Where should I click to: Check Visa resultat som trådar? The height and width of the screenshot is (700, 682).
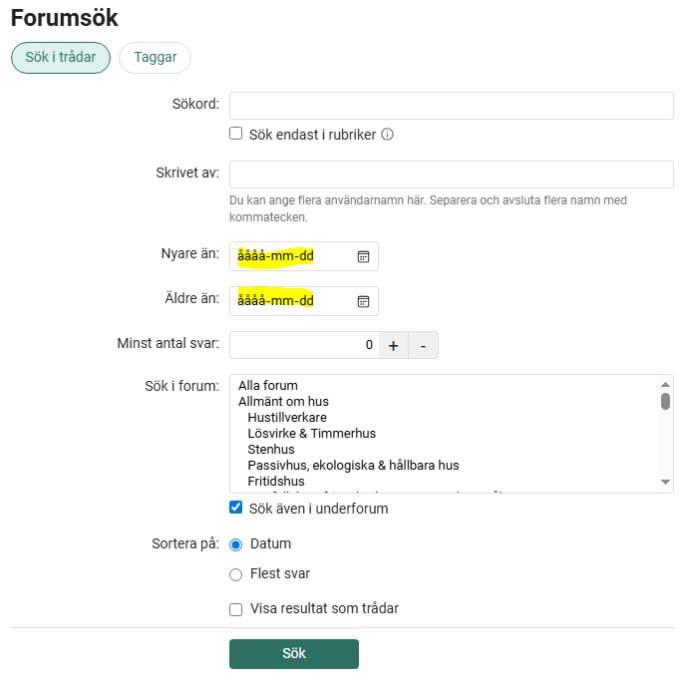[x=236, y=609]
